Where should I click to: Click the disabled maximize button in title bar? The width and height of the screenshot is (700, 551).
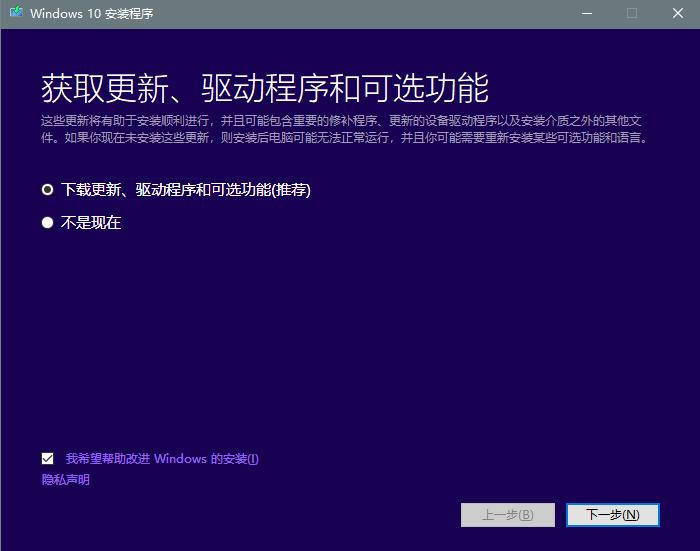(632, 13)
